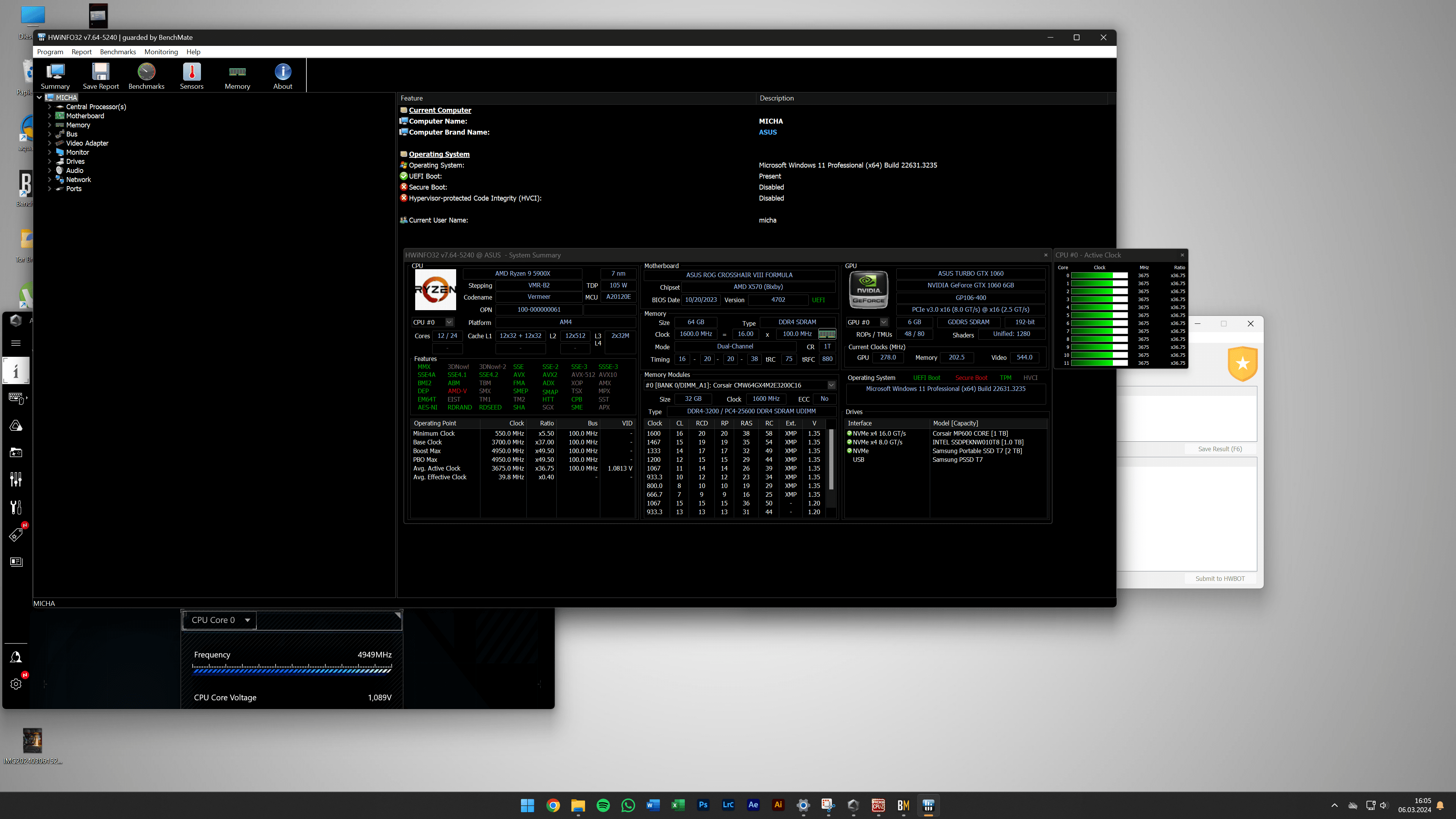Expand the Drives tree node

click(50, 162)
